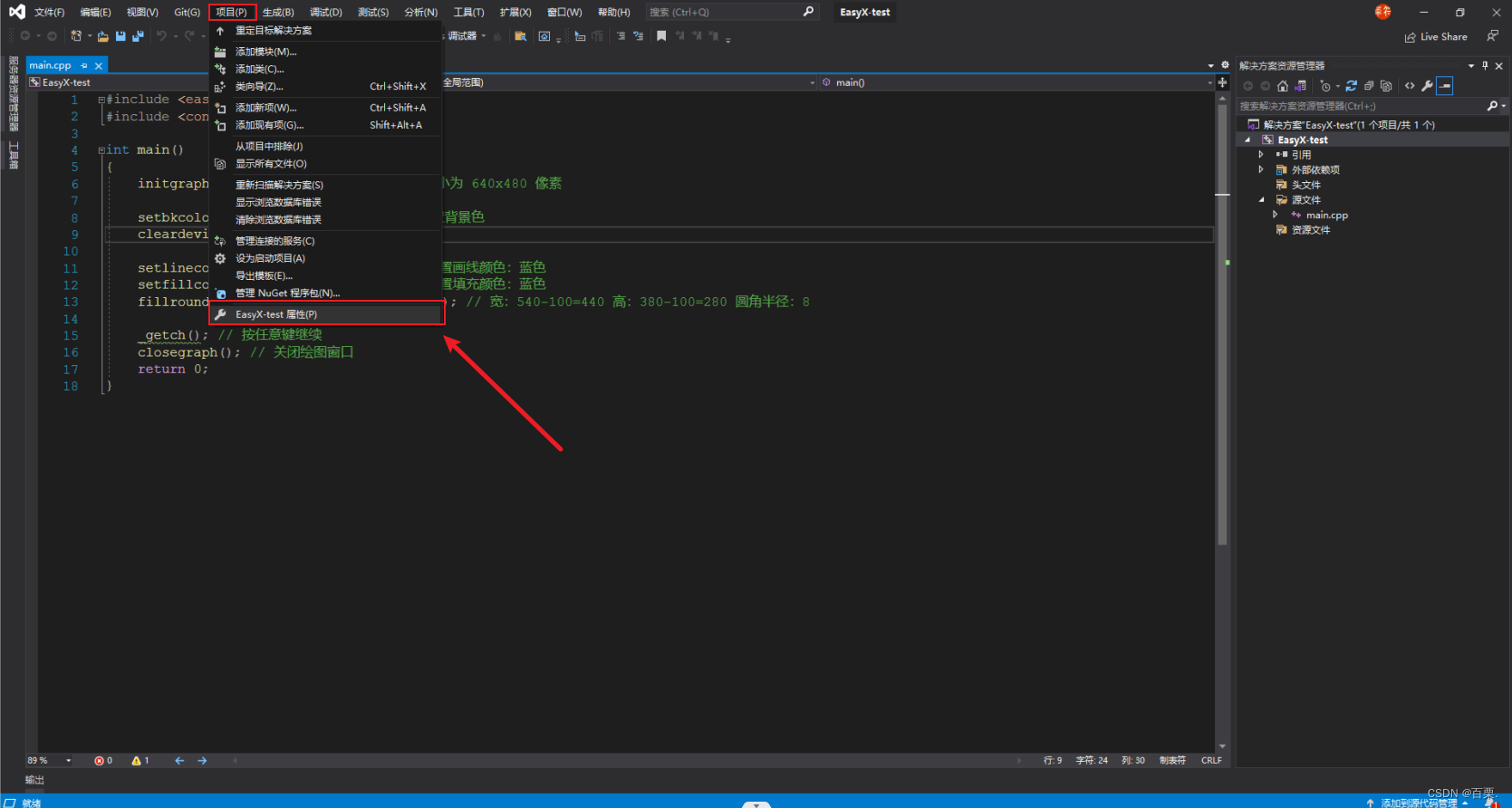The width and height of the screenshot is (1512, 808).
Task: Toggle the preview selected items button
Action: [1445, 86]
